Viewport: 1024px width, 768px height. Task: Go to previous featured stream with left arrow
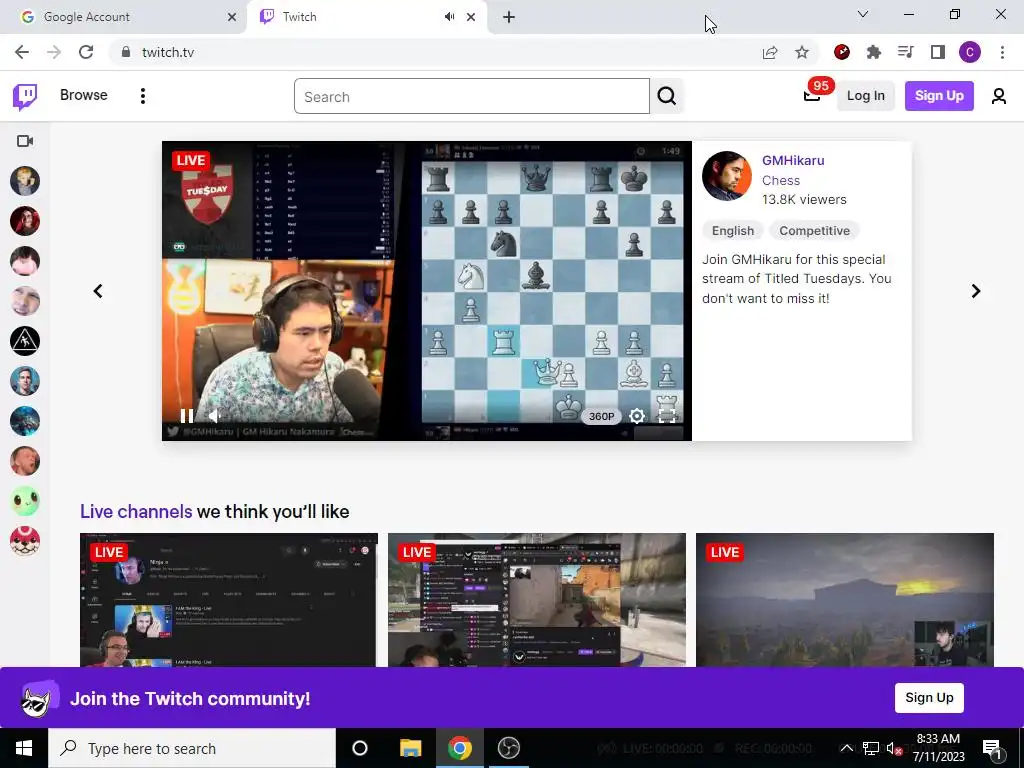[x=98, y=291]
